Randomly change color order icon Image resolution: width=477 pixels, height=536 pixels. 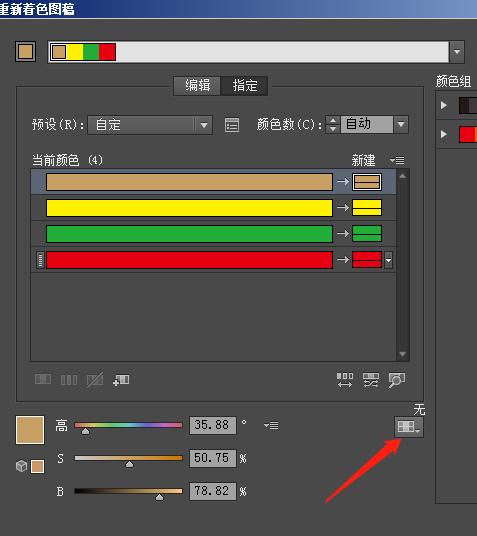345,380
